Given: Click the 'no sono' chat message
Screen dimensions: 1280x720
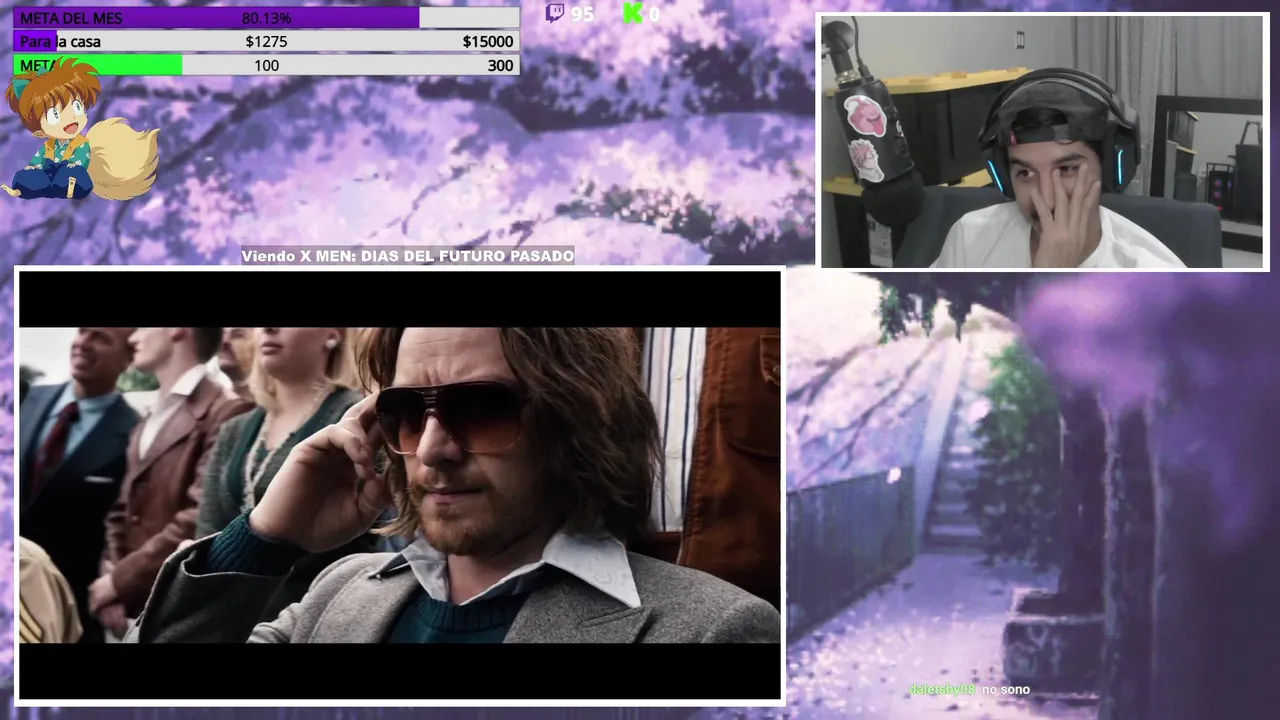Looking at the screenshot, I should pos(1005,690).
